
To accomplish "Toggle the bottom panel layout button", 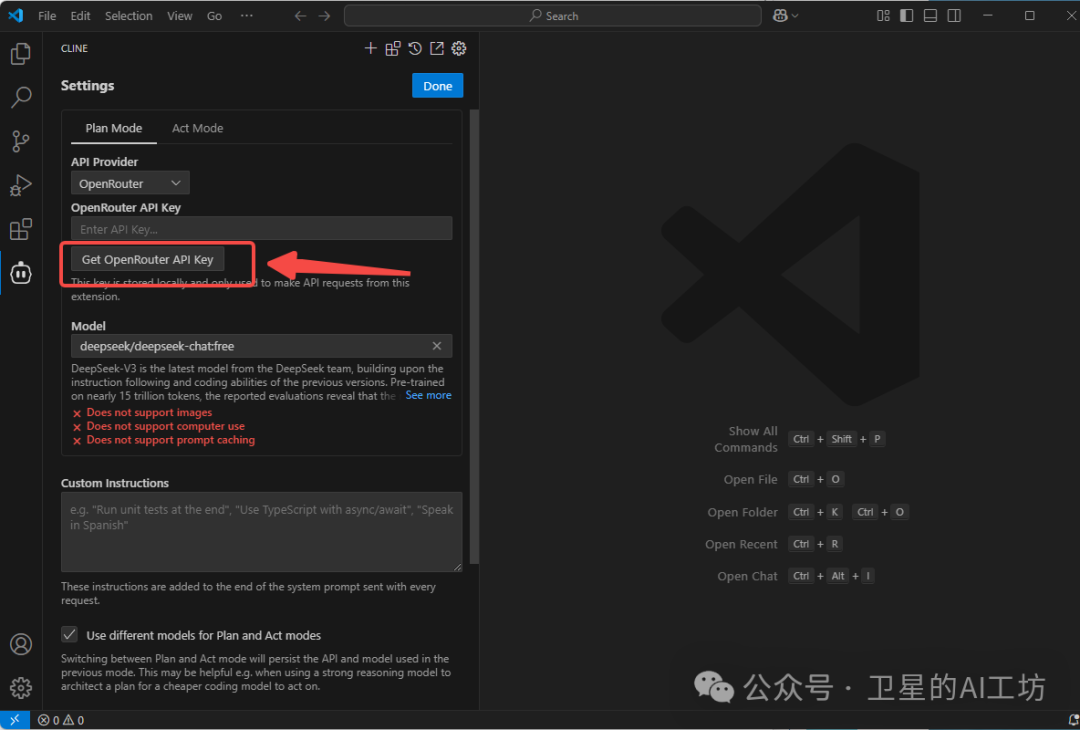I will tap(930, 16).
